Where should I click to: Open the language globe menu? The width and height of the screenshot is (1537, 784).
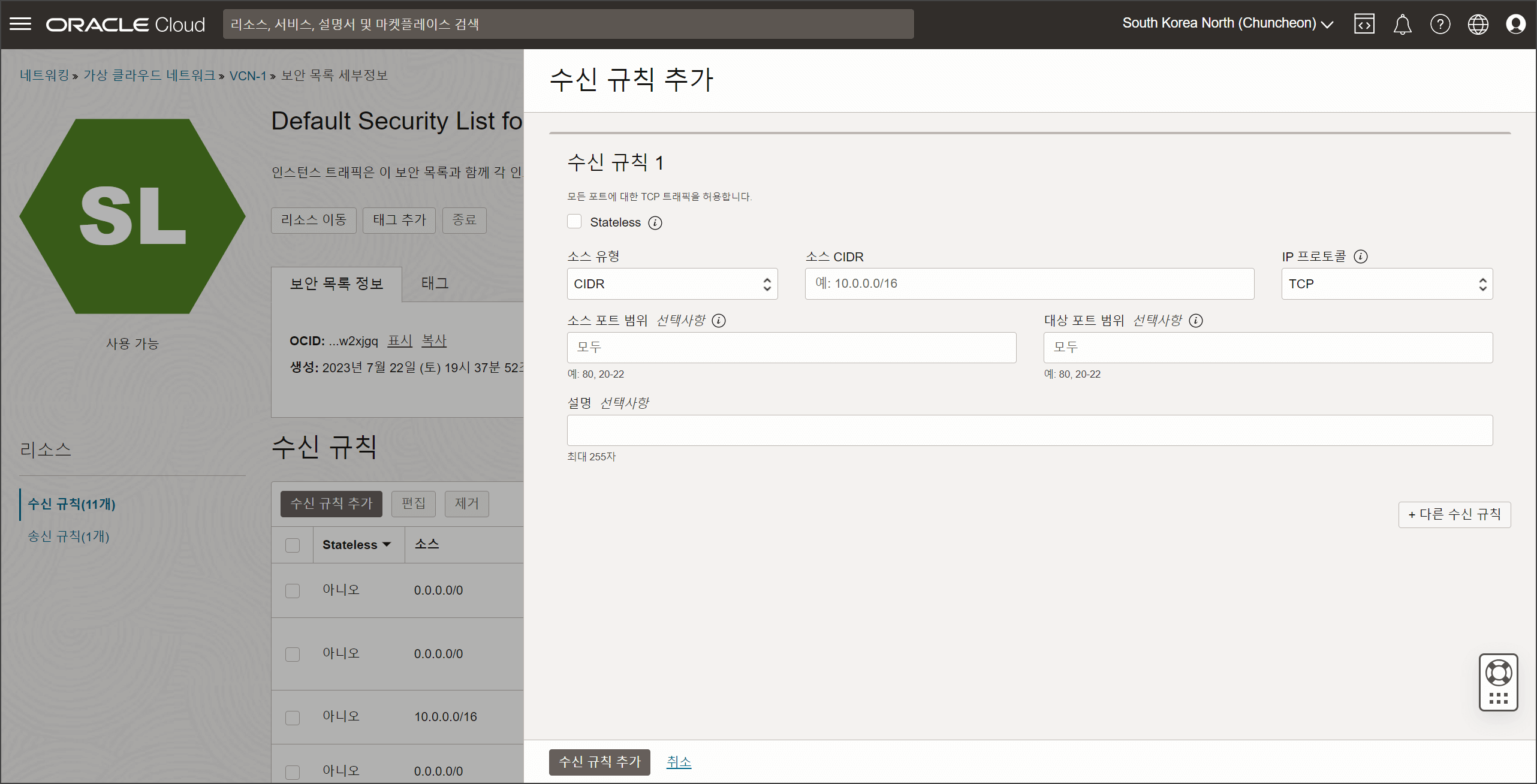pyautogui.click(x=1478, y=24)
